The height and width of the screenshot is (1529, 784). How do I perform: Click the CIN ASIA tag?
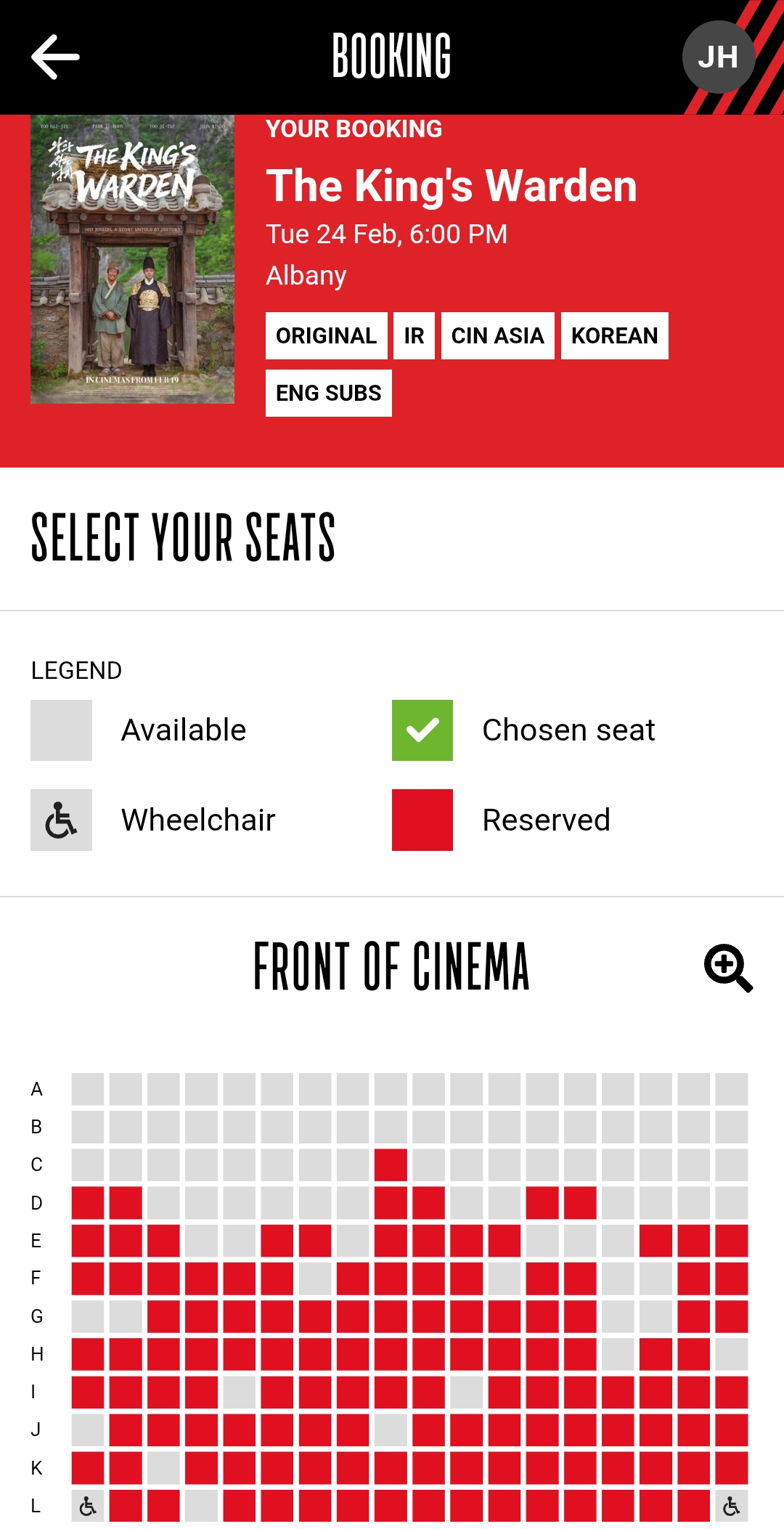point(497,336)
